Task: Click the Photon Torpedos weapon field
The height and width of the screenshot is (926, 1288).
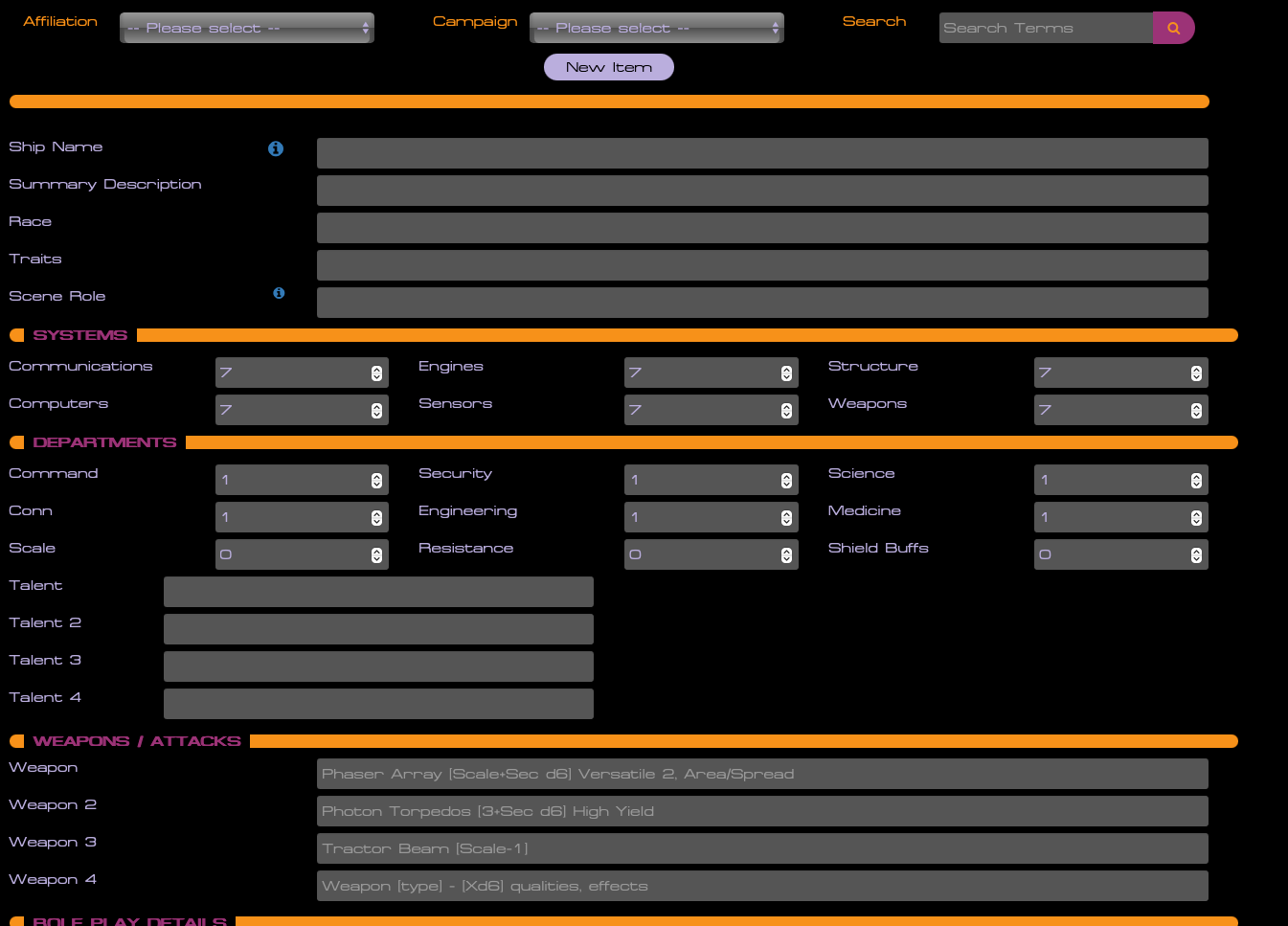Action: [x=761, y=811]
